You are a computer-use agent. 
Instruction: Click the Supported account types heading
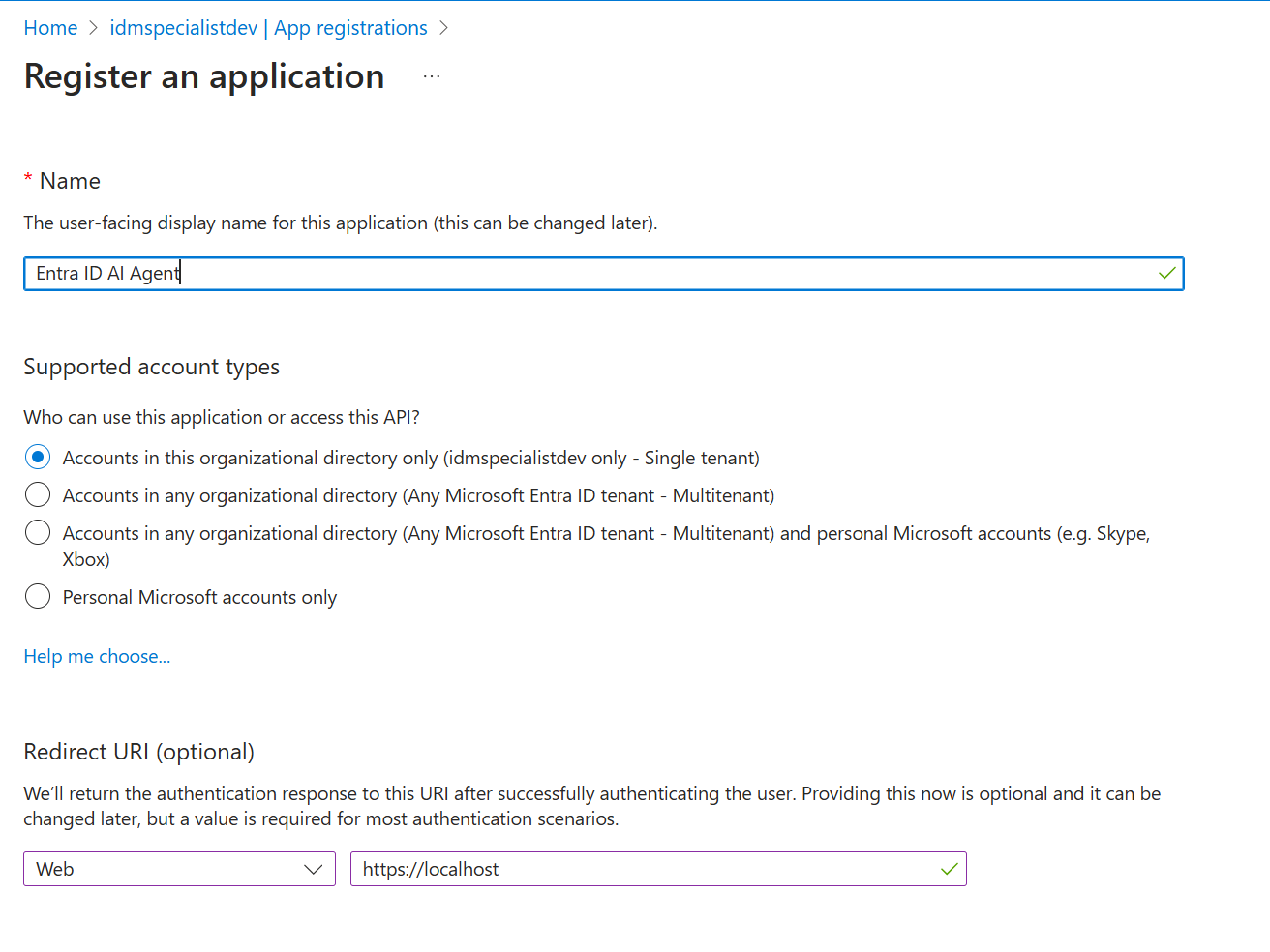[151, 367]
